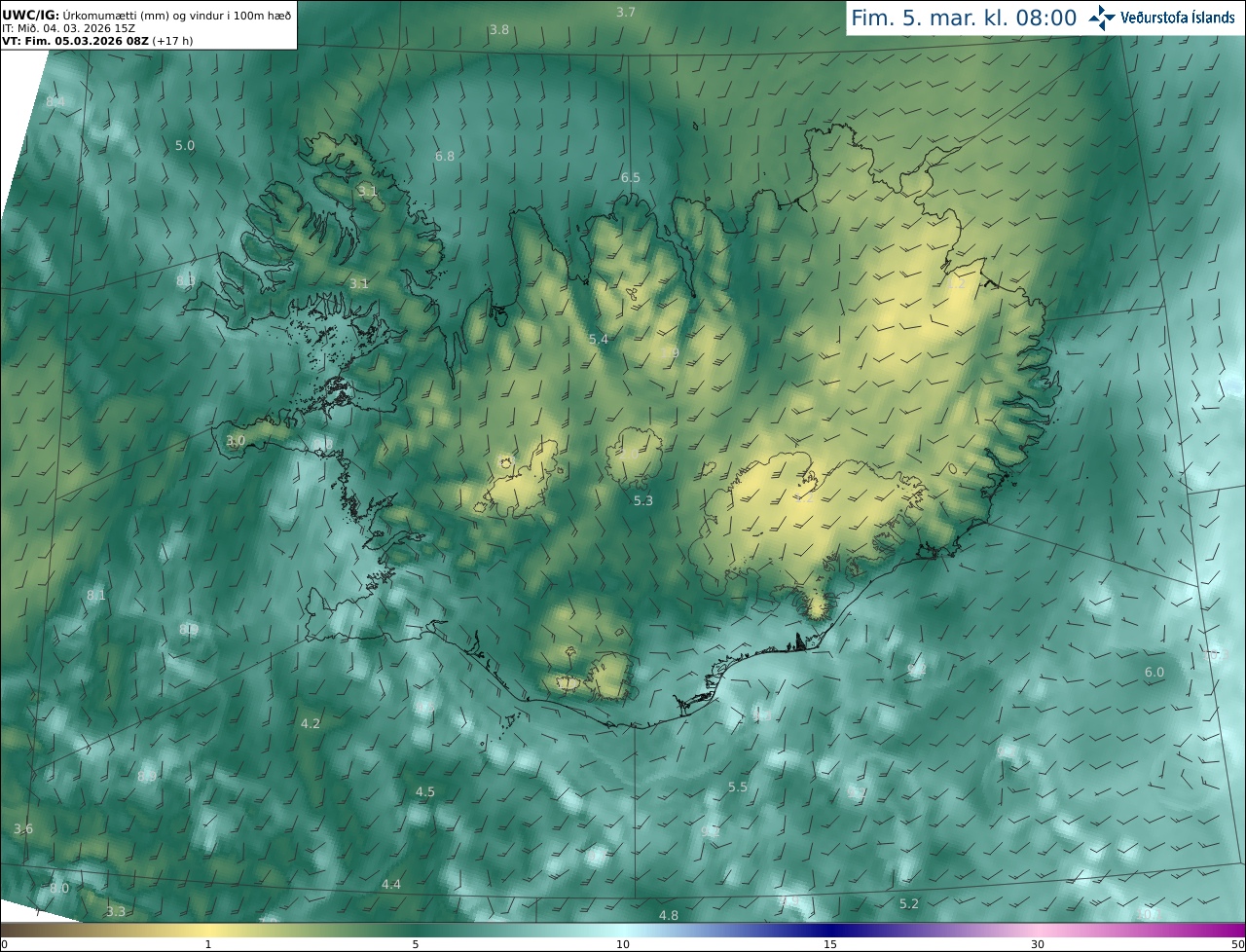Click the 8.1 value label on the map

(95, 595)
